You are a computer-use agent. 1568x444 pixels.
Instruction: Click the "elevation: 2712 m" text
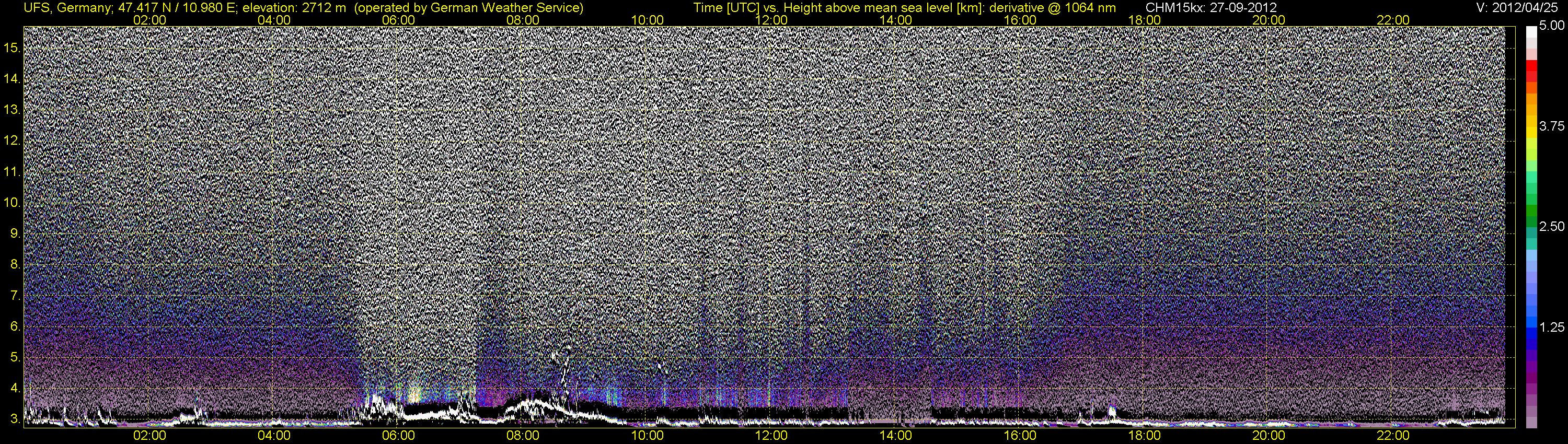click(294, 8)
